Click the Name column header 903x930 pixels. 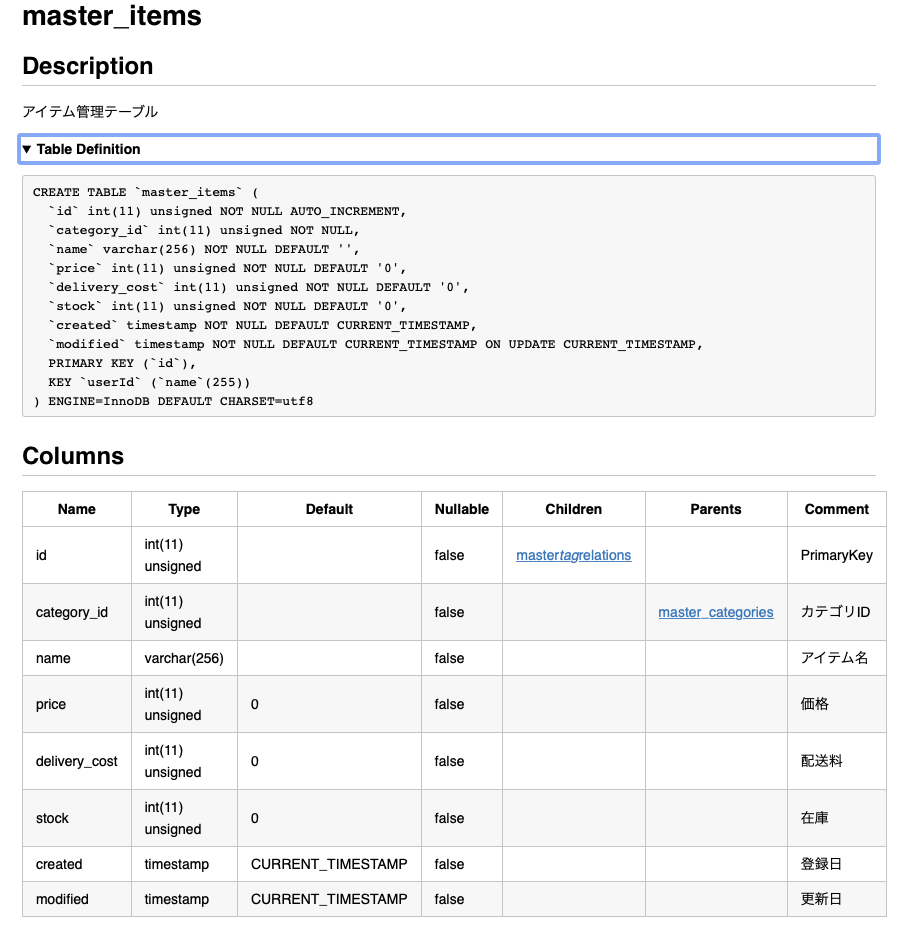(77, 509)
